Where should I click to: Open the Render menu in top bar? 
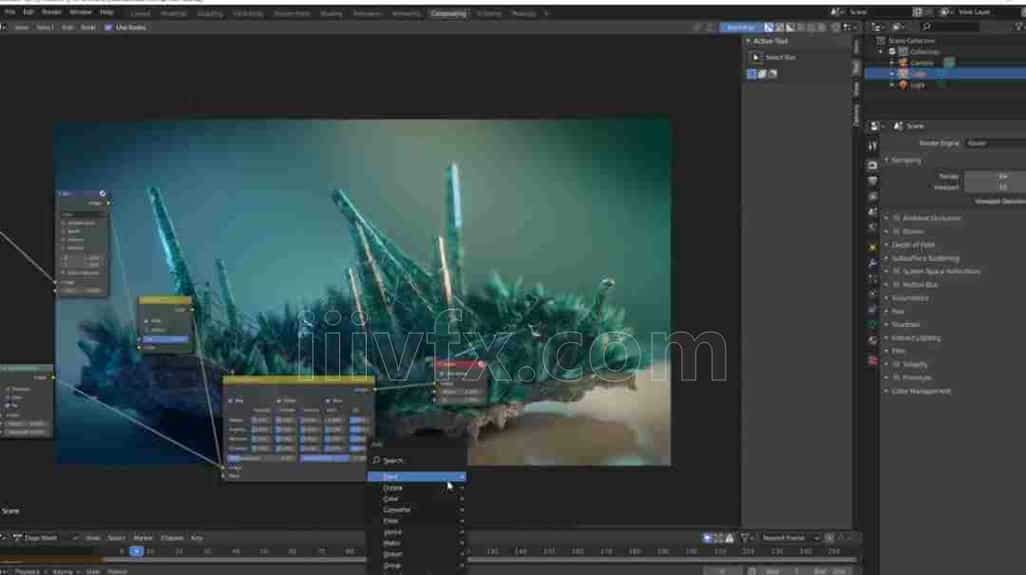pyautogui.click(x=51, y=12)
